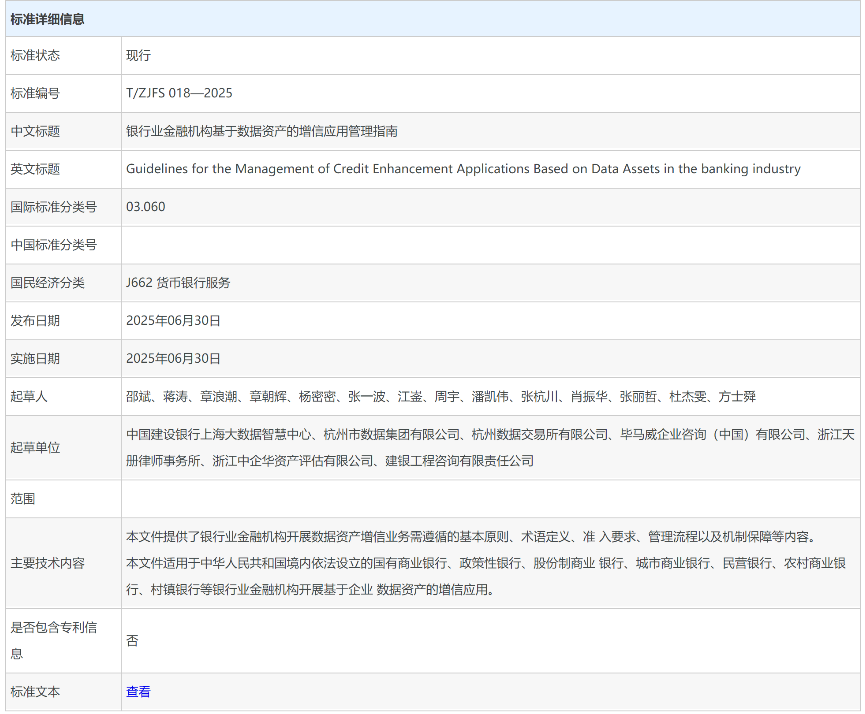Click the 标准详细信息 header
865x714 pixels.
47,19
